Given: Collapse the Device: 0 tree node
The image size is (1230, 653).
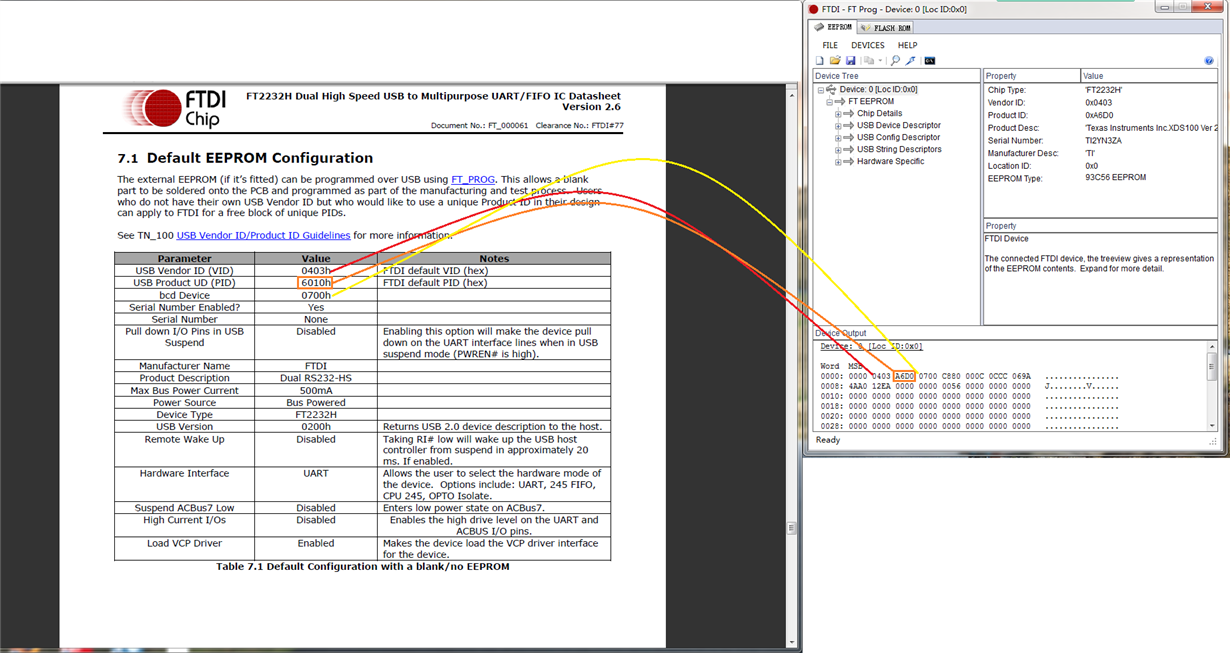Looking at the screenshot, I should (x=821, y=90).
